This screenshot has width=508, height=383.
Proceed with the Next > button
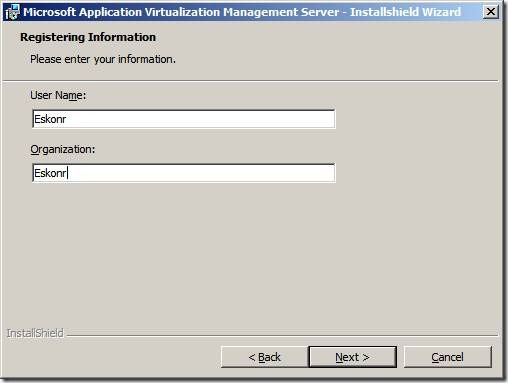pos(353,357)
